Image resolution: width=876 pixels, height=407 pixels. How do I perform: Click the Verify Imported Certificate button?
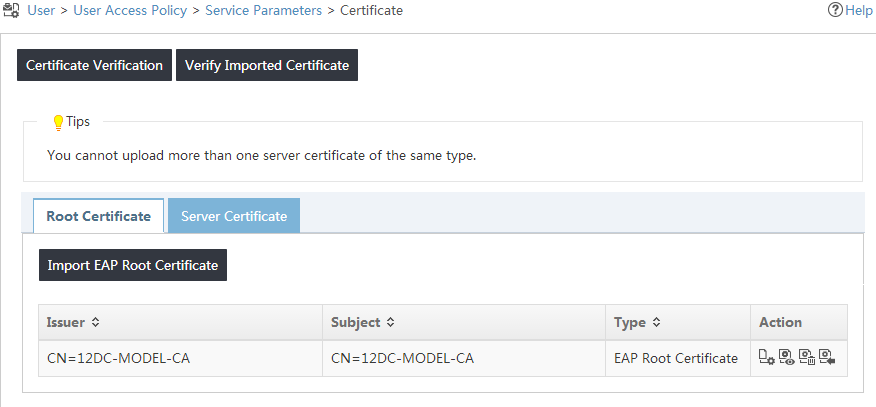[267, 65]
